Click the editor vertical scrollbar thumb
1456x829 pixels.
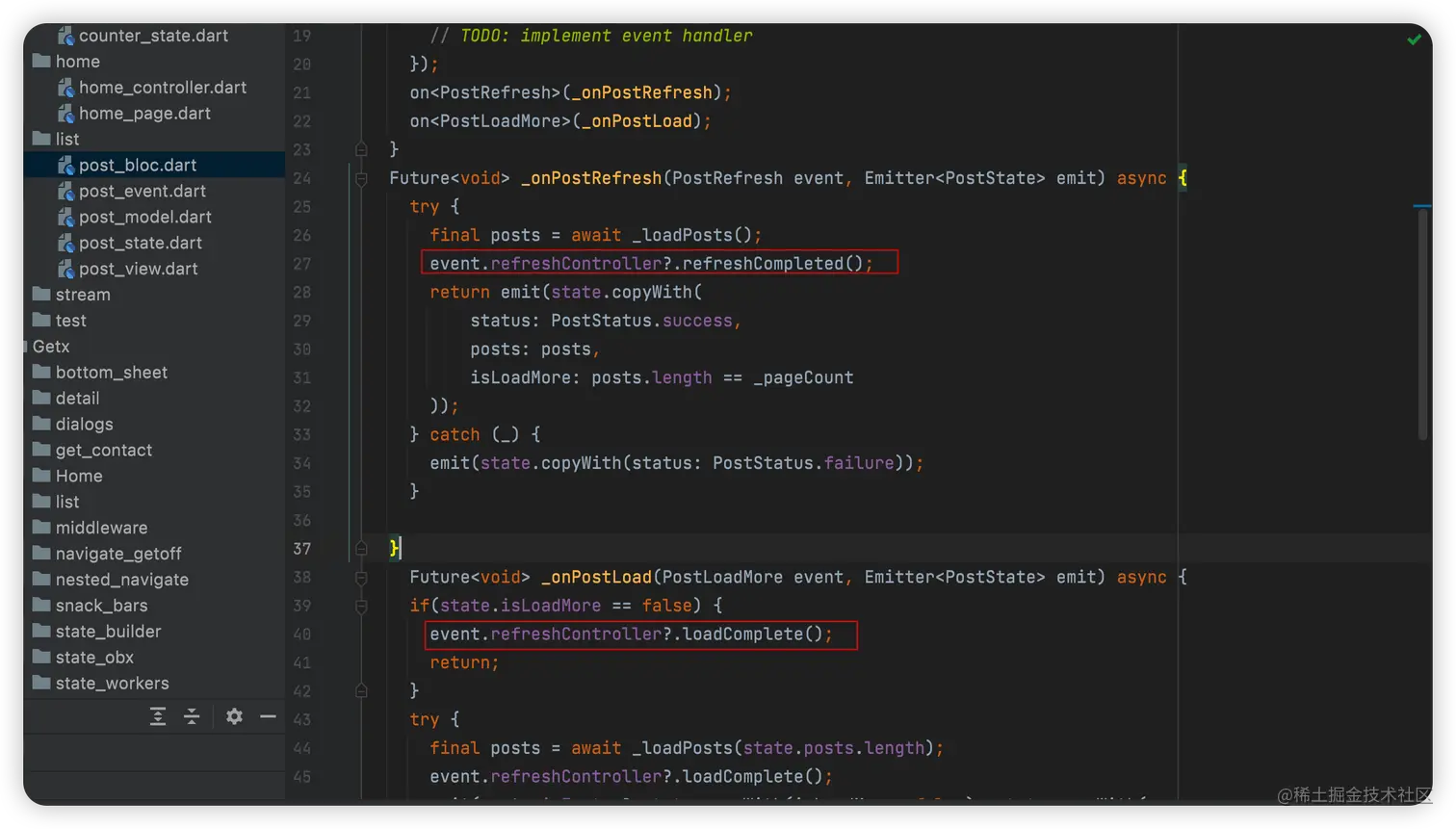pos(1422,324)
